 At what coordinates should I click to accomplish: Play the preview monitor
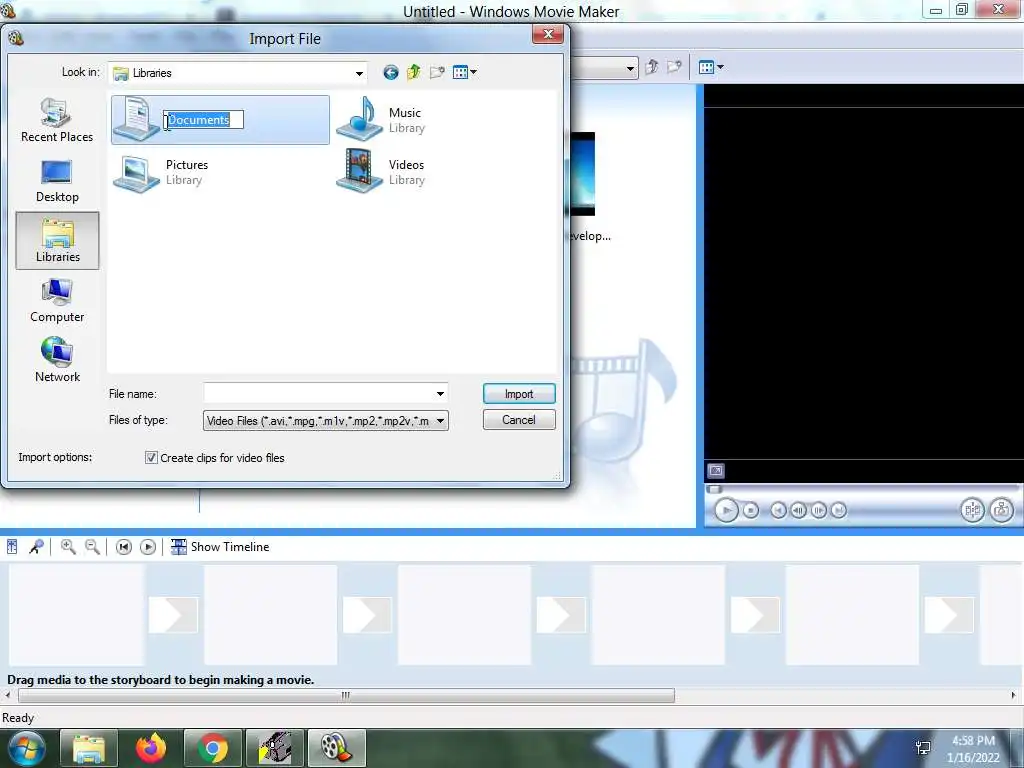[726, 510]
